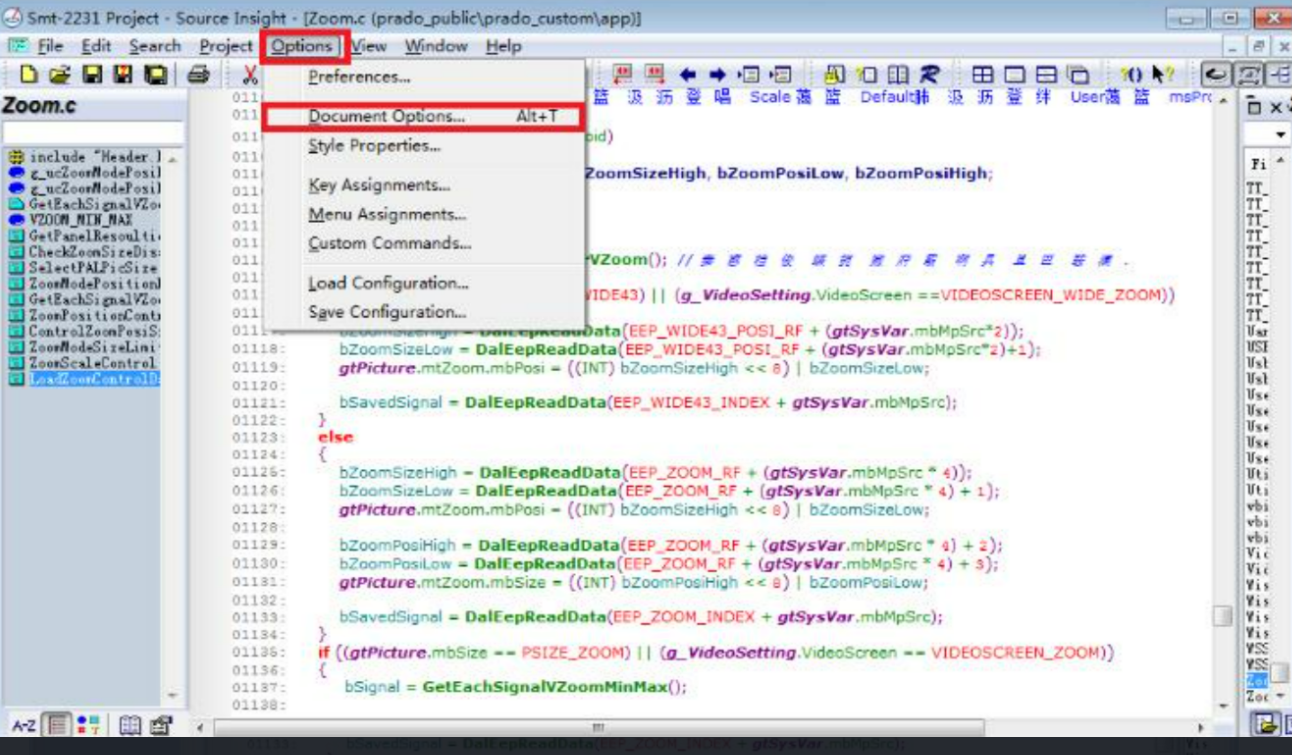Image resolution: width=1292 pixels, height=755 pixels.
Task: Select CheckZoomSizeDis symbol row
Action: 84,252
